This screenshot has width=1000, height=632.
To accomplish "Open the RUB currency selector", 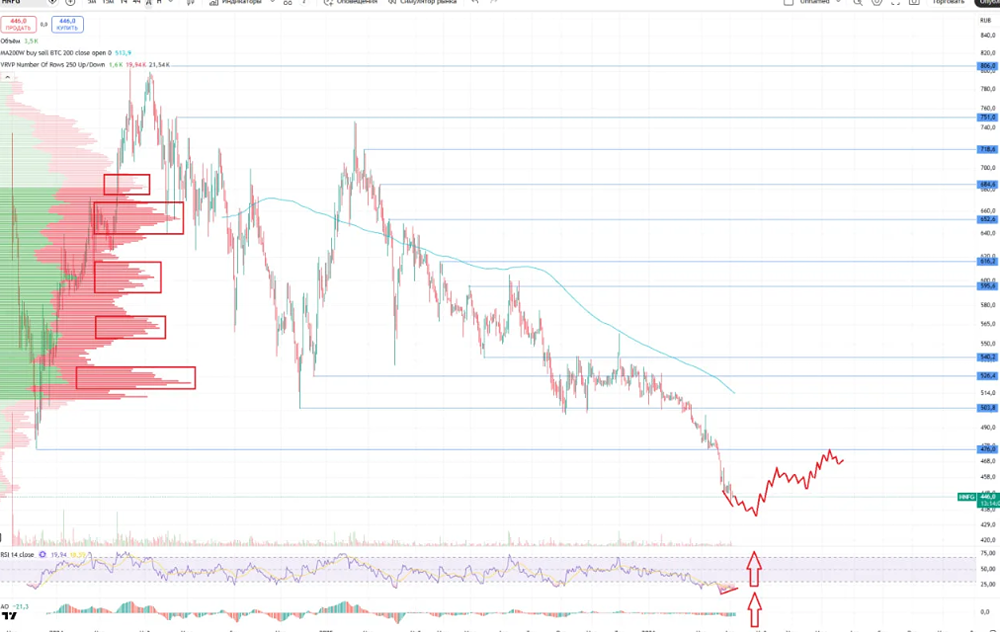I will click(986, 20).
